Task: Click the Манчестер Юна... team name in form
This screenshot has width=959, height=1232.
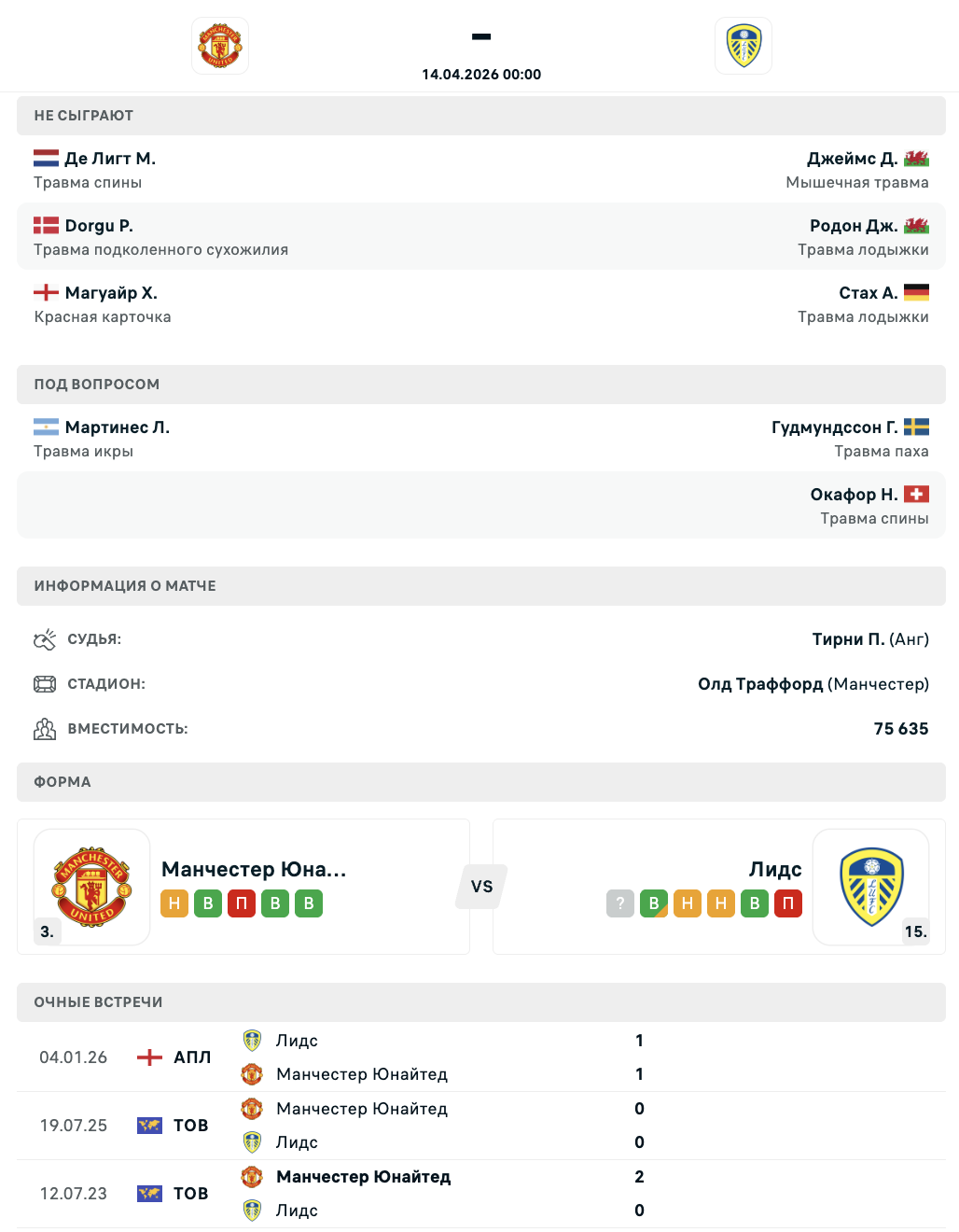Action: coord(254,869)
